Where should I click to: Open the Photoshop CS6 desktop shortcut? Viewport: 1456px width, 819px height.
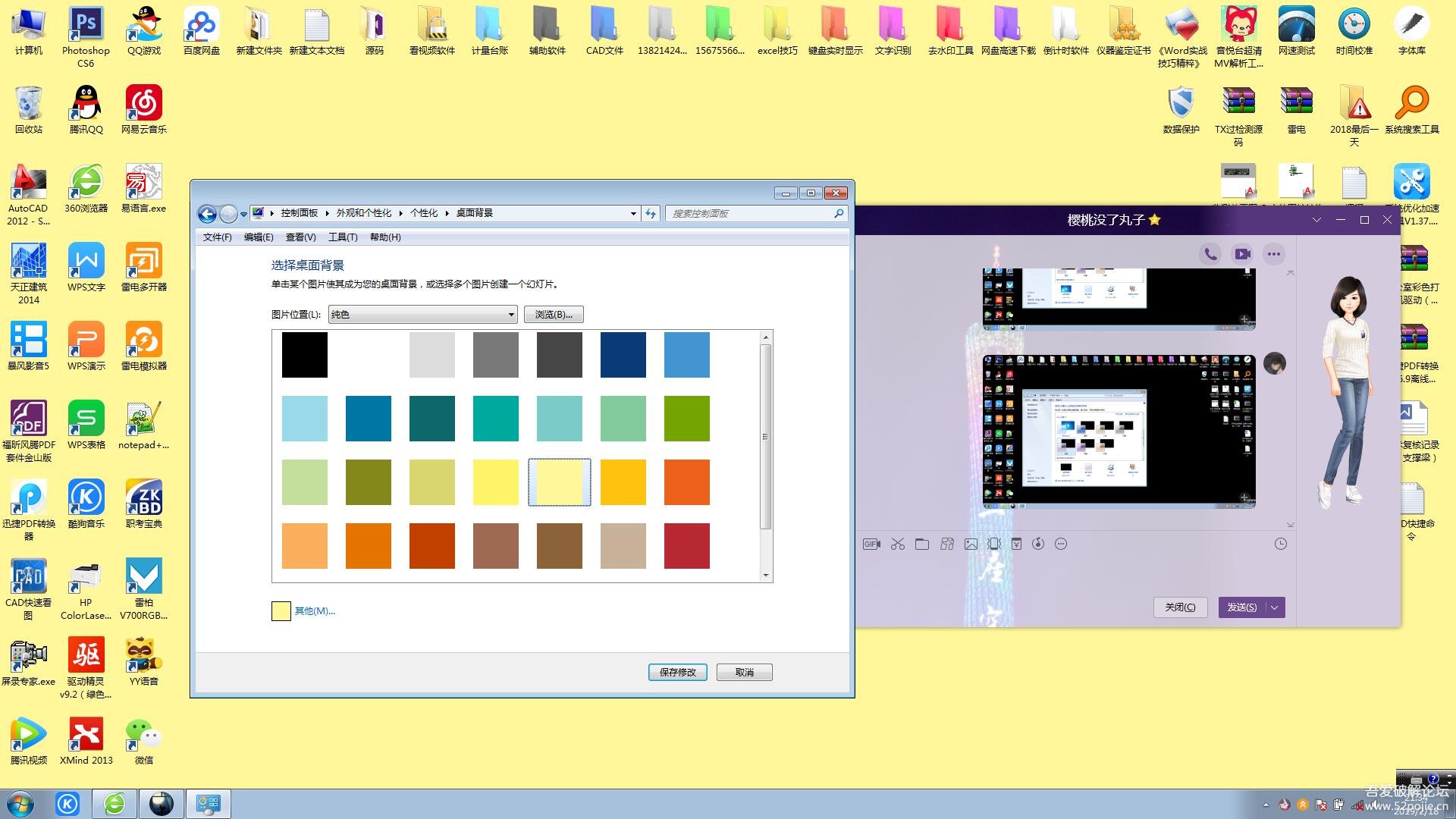point(86,36)
